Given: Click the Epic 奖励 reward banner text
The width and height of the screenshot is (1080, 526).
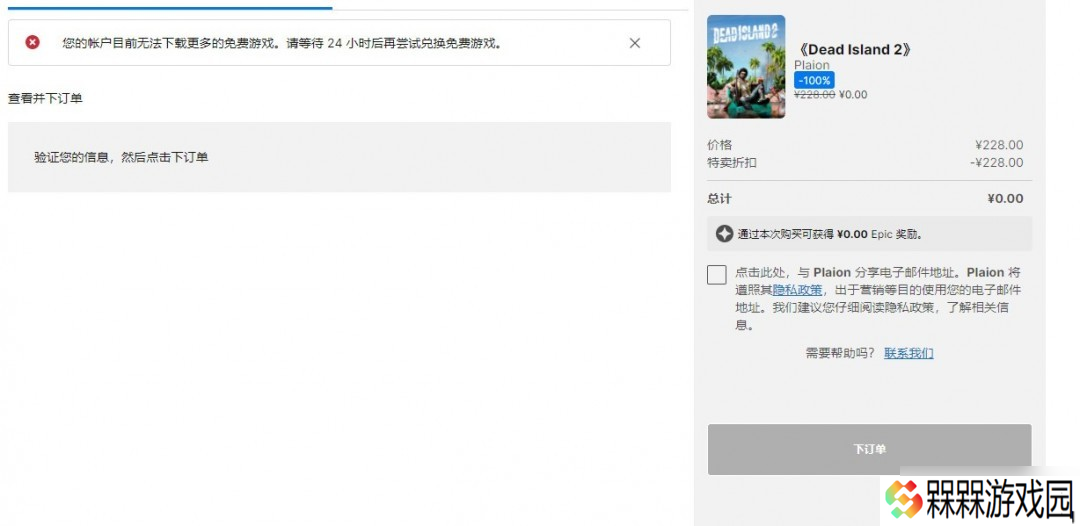Looking at the screenshot, I should coord(830,234).
